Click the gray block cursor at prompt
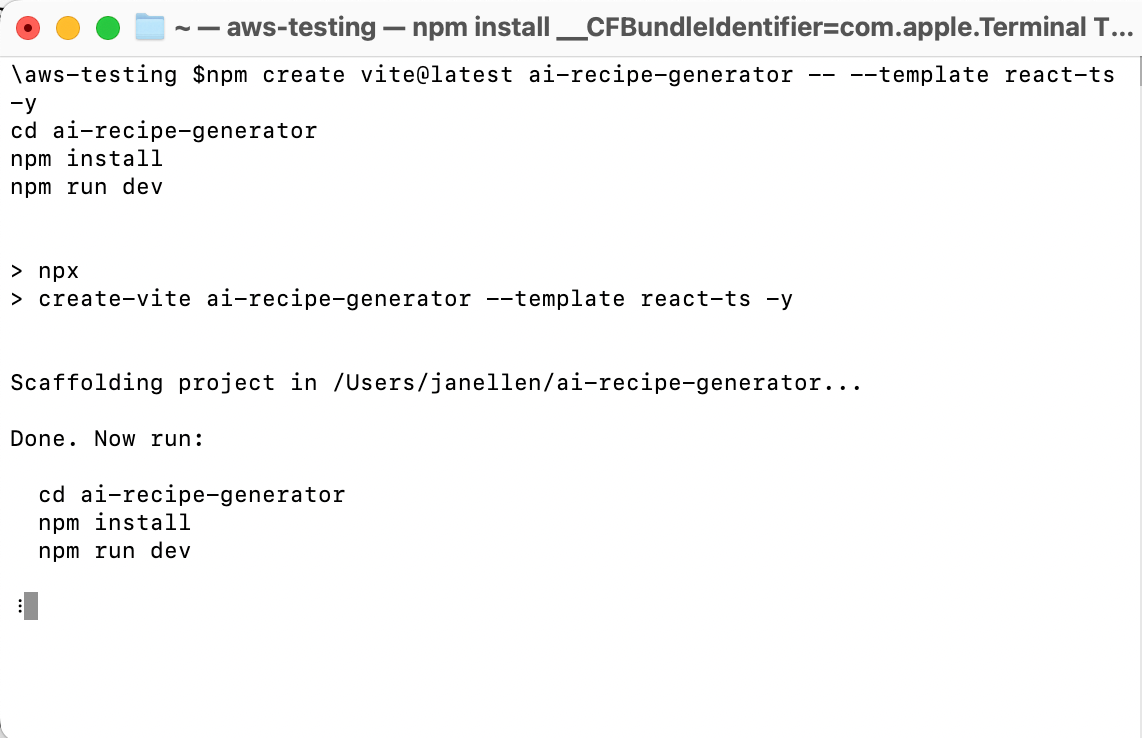Viewport: 1142px width, 738px height. (31, 606)
